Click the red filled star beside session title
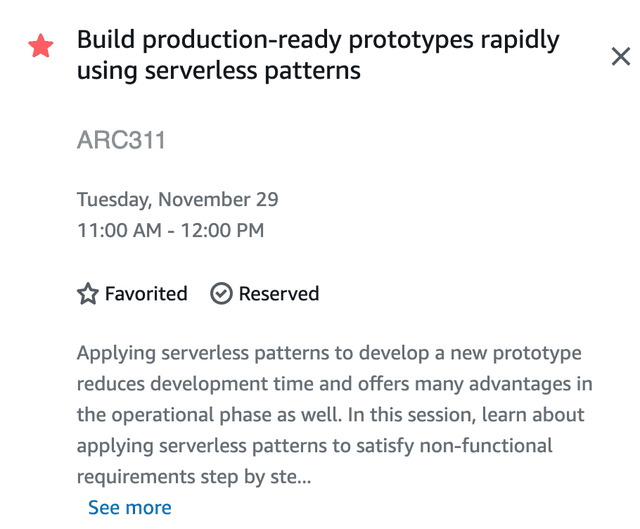The height and width of the screenshot is (529, 640). [x=41, y=46]
